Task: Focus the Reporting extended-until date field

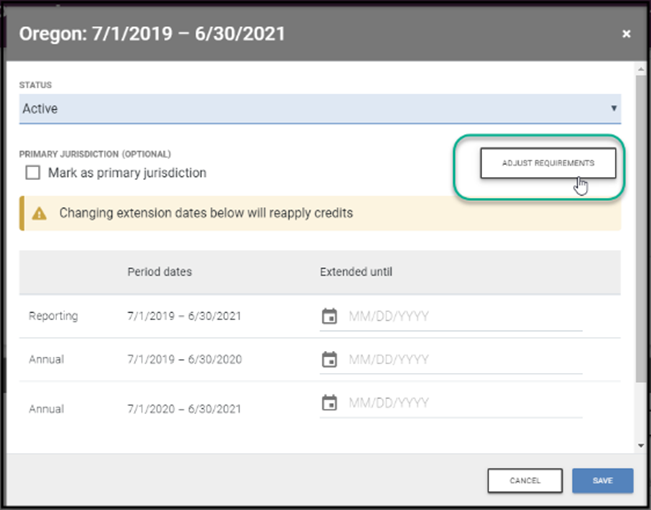Action: (x=462, y=316)
